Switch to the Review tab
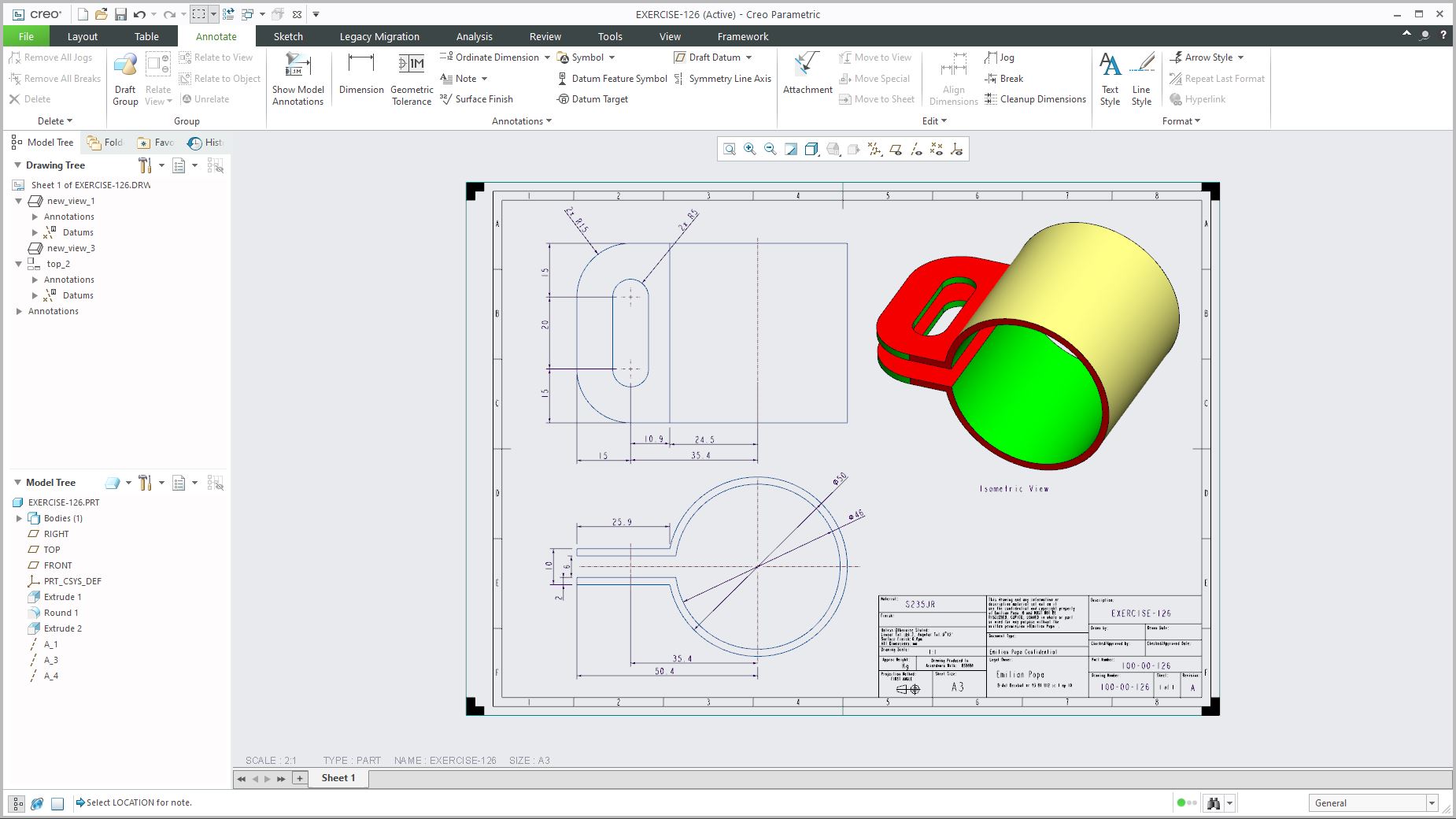Image resolution: width=1456 pixels, height=819 pixels. (545, 36)
